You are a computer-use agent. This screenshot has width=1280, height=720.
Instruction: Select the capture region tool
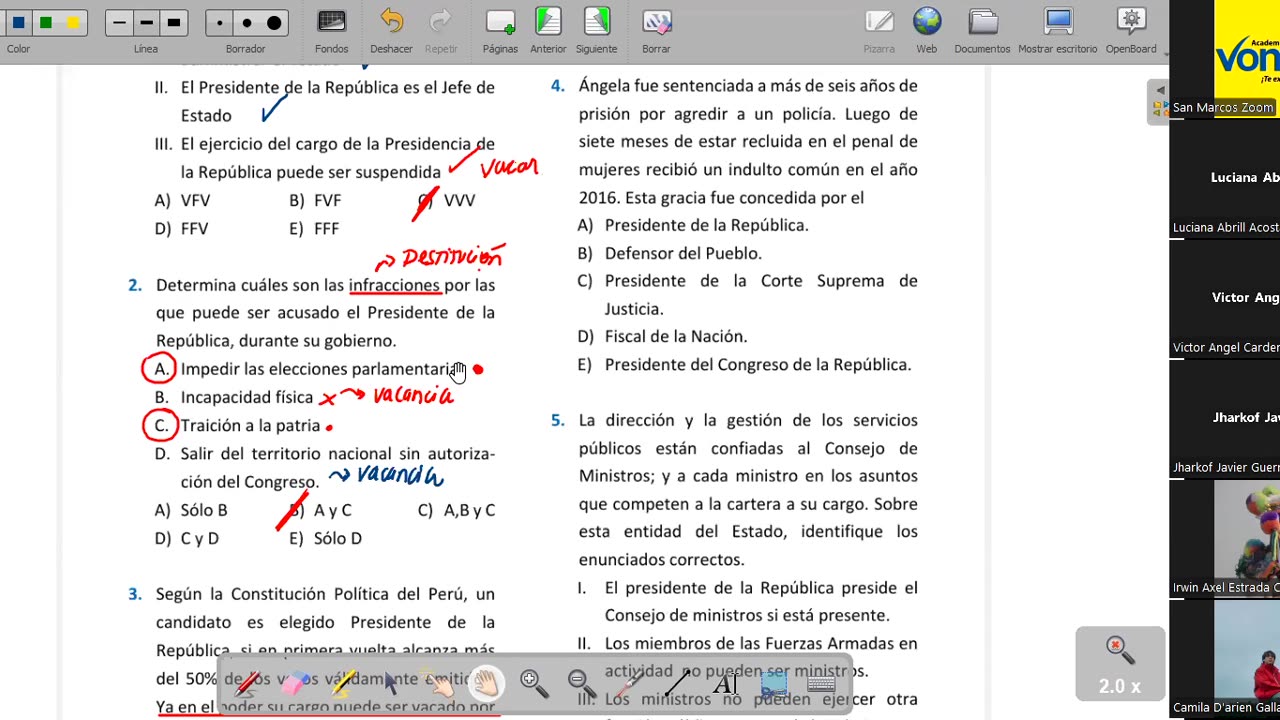click(x=773, y=683)
